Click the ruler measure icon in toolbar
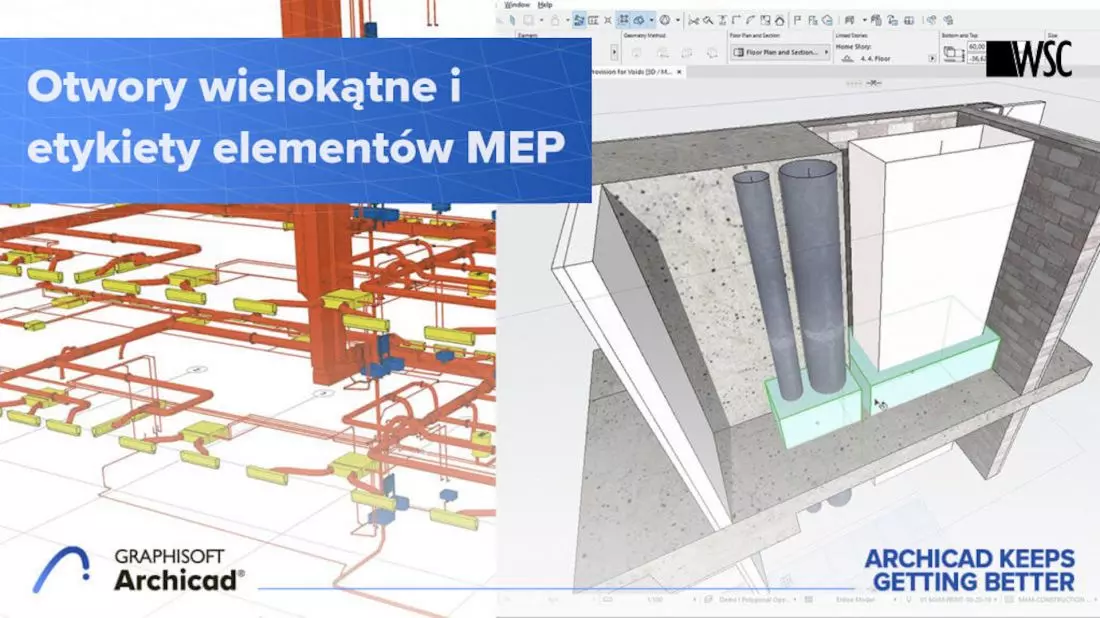This screenshot has width=1100, height=618. (x=593, y=20)
